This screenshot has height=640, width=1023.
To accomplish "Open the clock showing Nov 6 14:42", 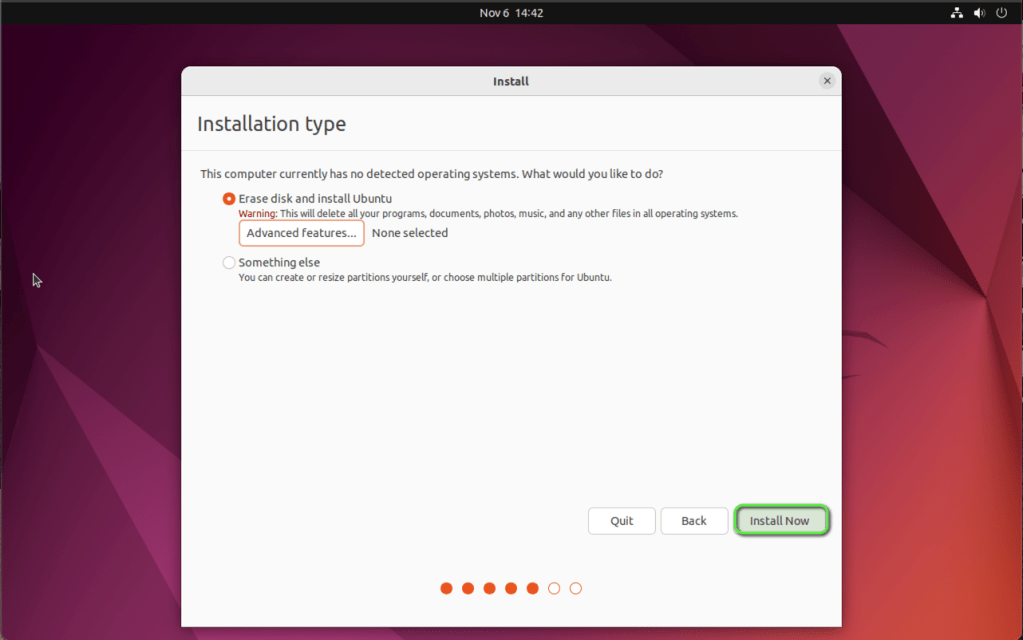I will point(510,13).
